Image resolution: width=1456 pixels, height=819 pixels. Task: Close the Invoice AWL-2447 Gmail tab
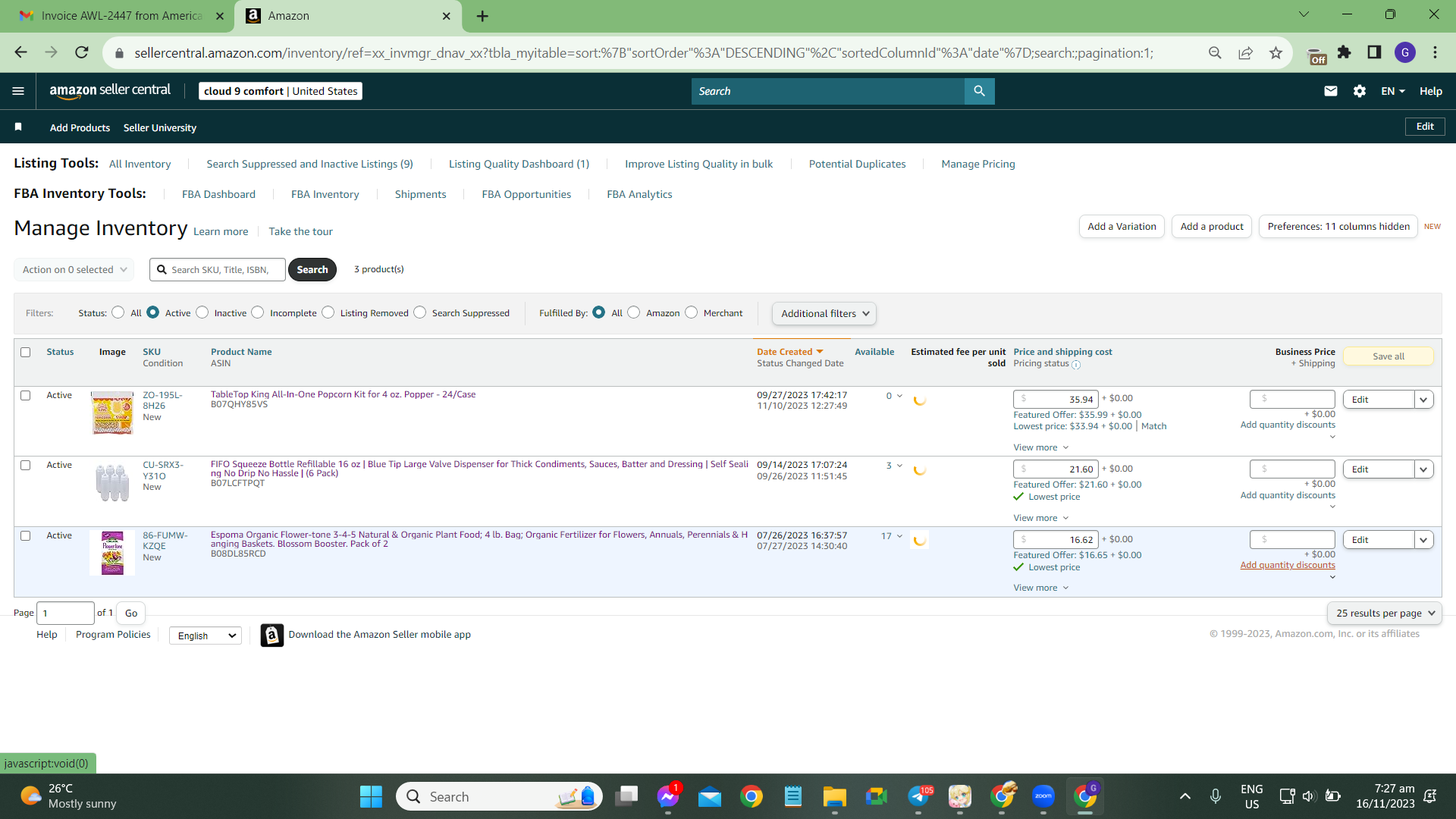[x=220, y=16]
